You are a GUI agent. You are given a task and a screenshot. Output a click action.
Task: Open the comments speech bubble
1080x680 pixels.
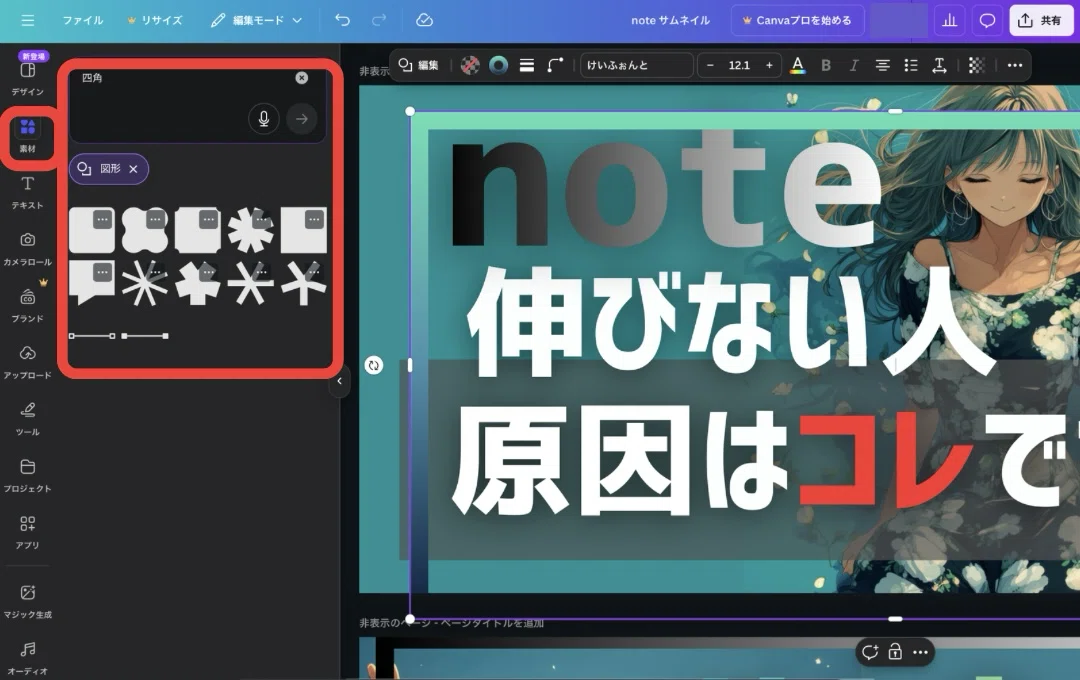(x=987, y=21)
